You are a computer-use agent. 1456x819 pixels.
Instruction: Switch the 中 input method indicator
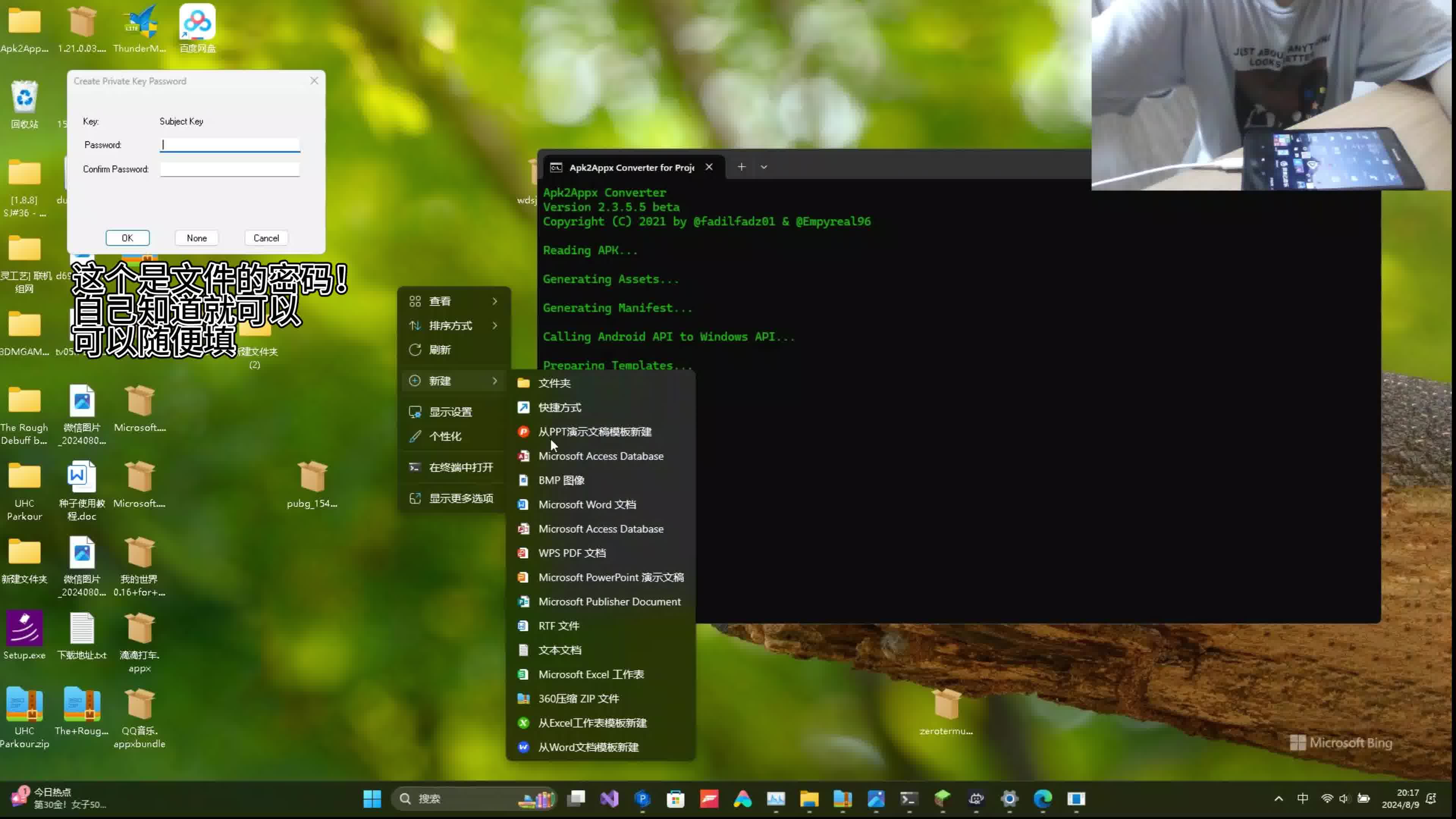point(1303,799)
